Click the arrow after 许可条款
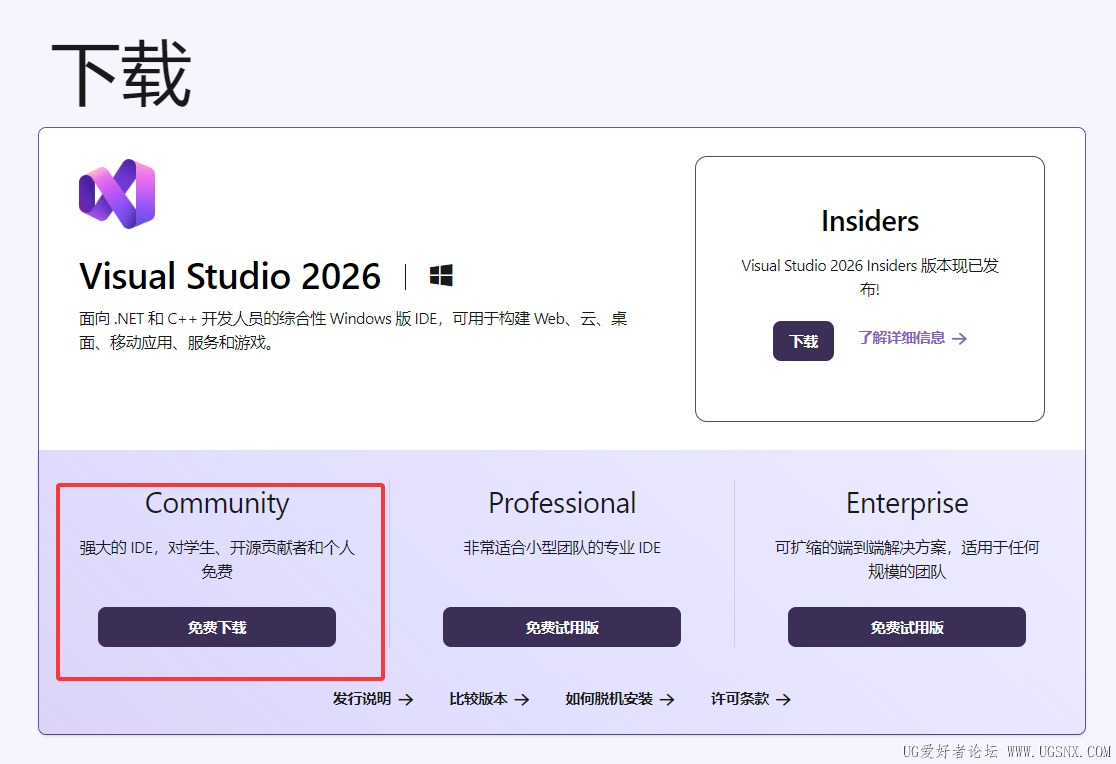 point(783,700)
